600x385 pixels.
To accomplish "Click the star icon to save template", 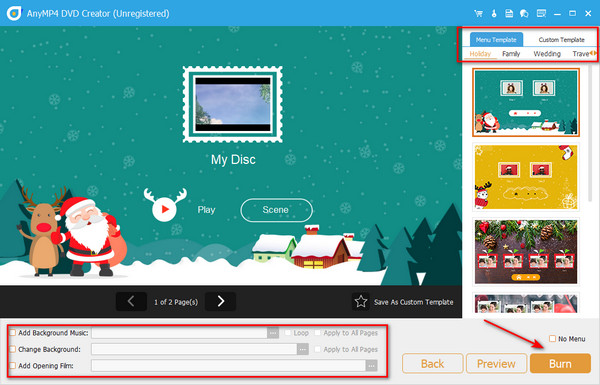I will pyautogui.click(x=360, y=302).
